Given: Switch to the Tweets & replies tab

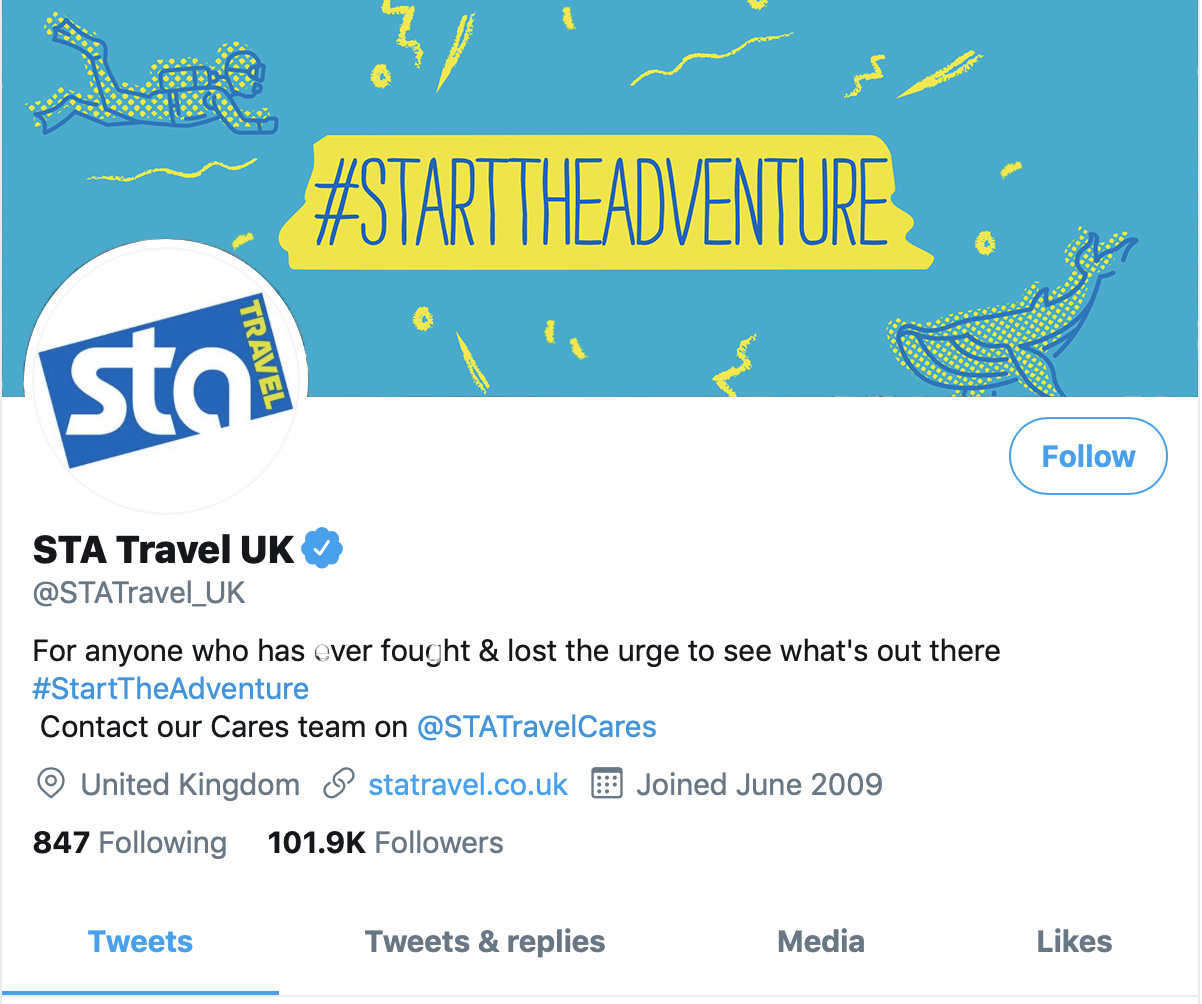Looking at the screenshot, I should 485,941.
